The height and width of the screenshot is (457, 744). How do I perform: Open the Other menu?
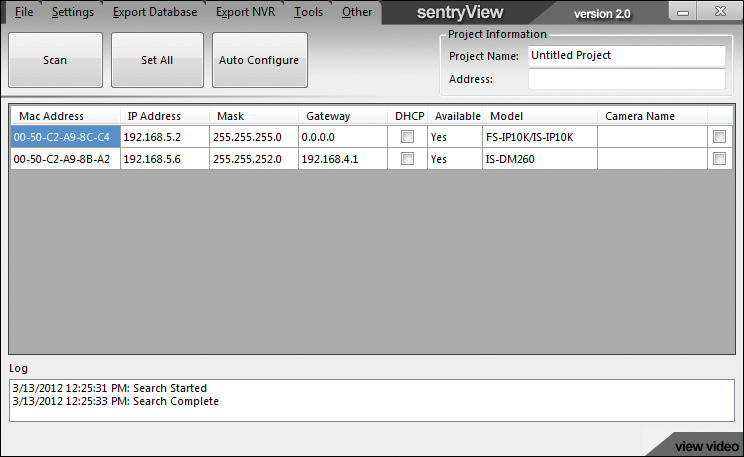coord(357,12)
